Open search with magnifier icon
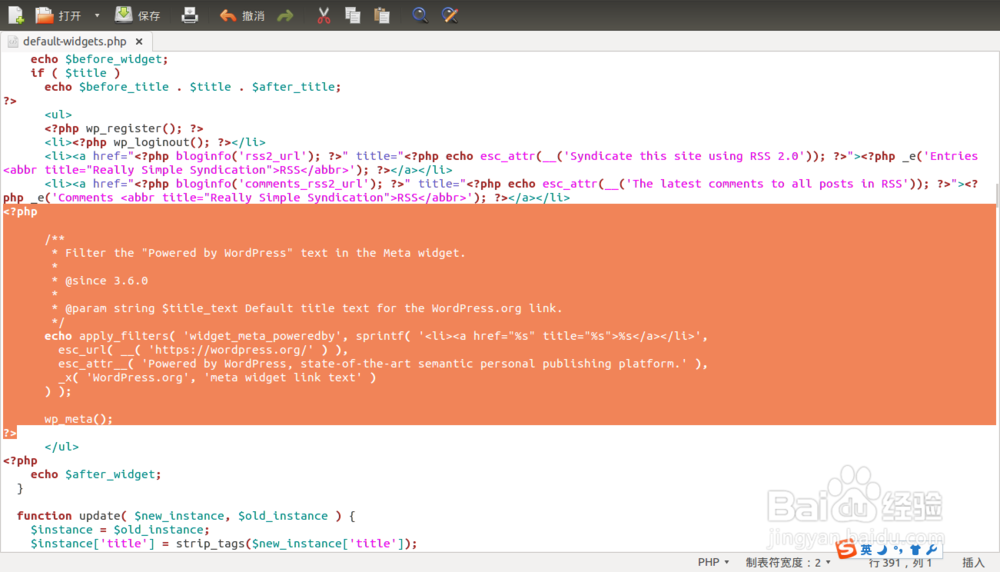This screenshot has width=1000, height=572. point(420,15)
